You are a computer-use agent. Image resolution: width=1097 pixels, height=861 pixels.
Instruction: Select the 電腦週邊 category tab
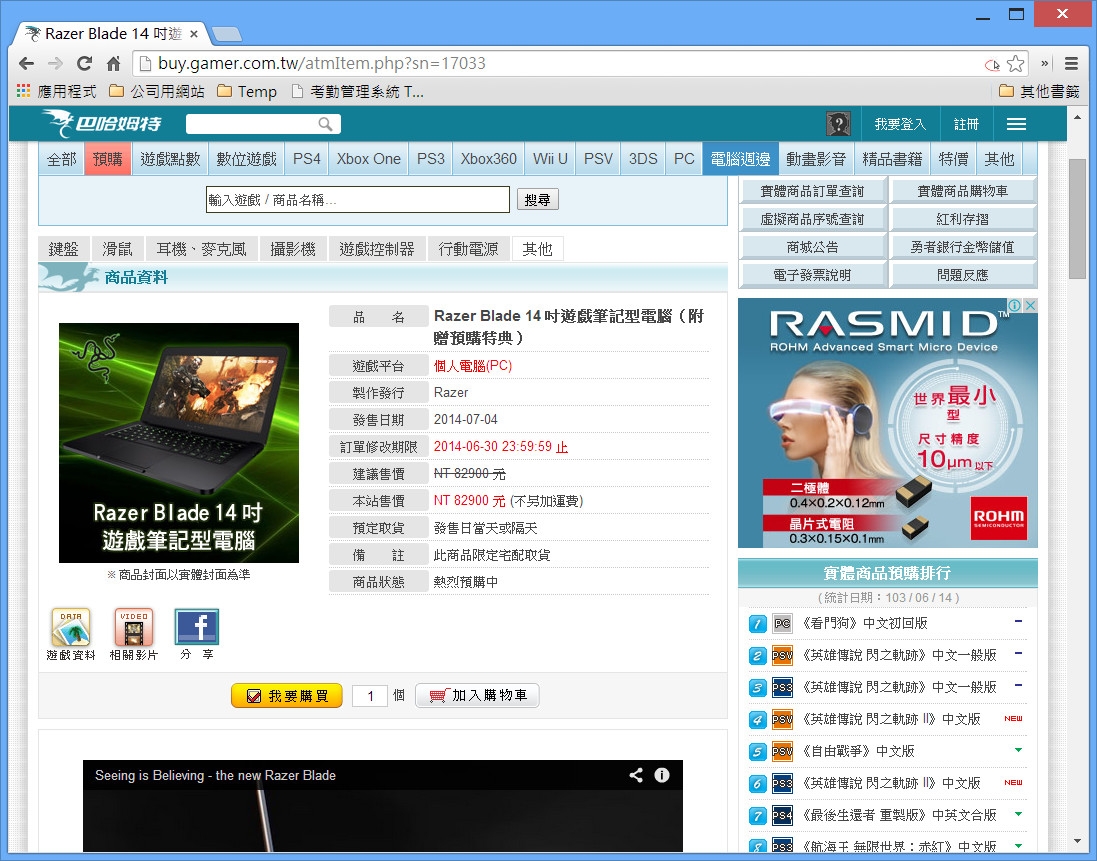pyautogui.click(x=740, y=159)
